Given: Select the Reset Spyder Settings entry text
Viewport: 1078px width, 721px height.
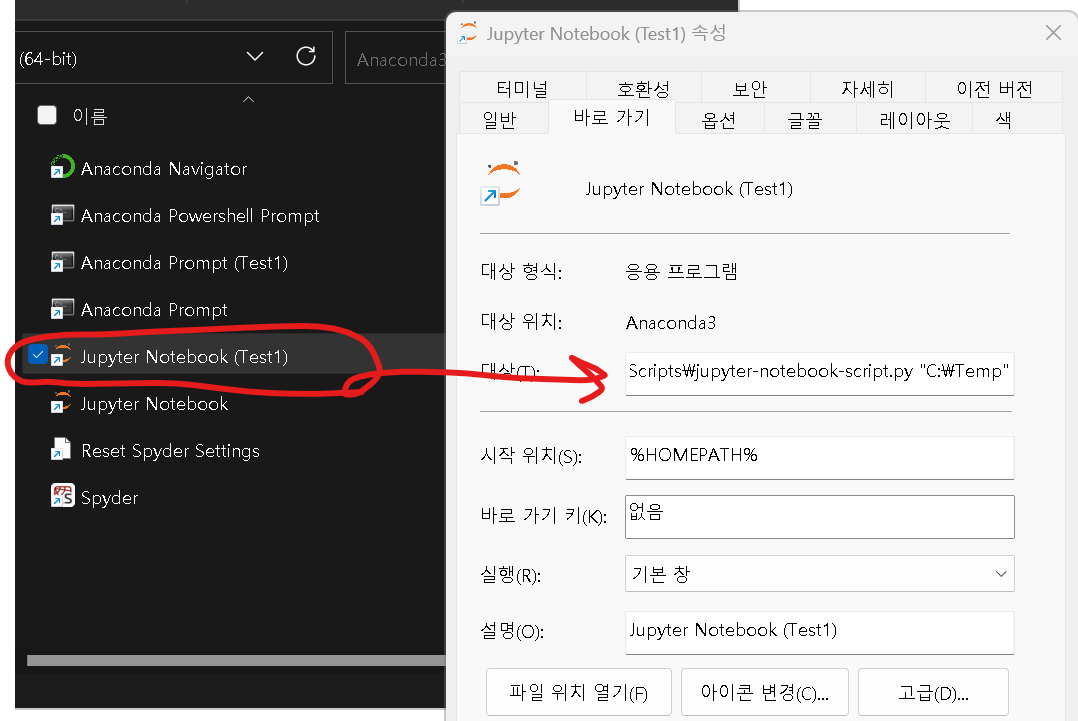Looking at the screenshot, I should click(170, 451).
